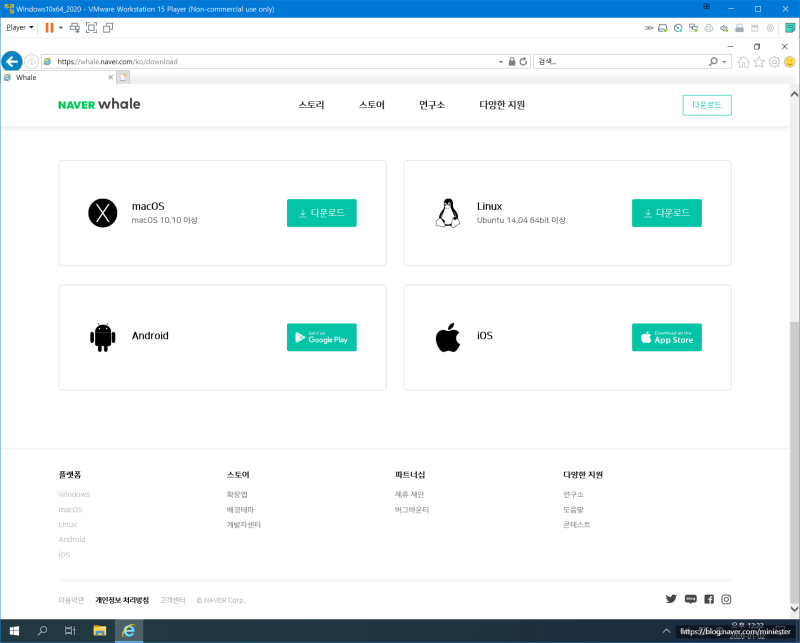Click footer Linux platform link
The height and width of the screenshot is (643, 800).
(x=67, y=525)
